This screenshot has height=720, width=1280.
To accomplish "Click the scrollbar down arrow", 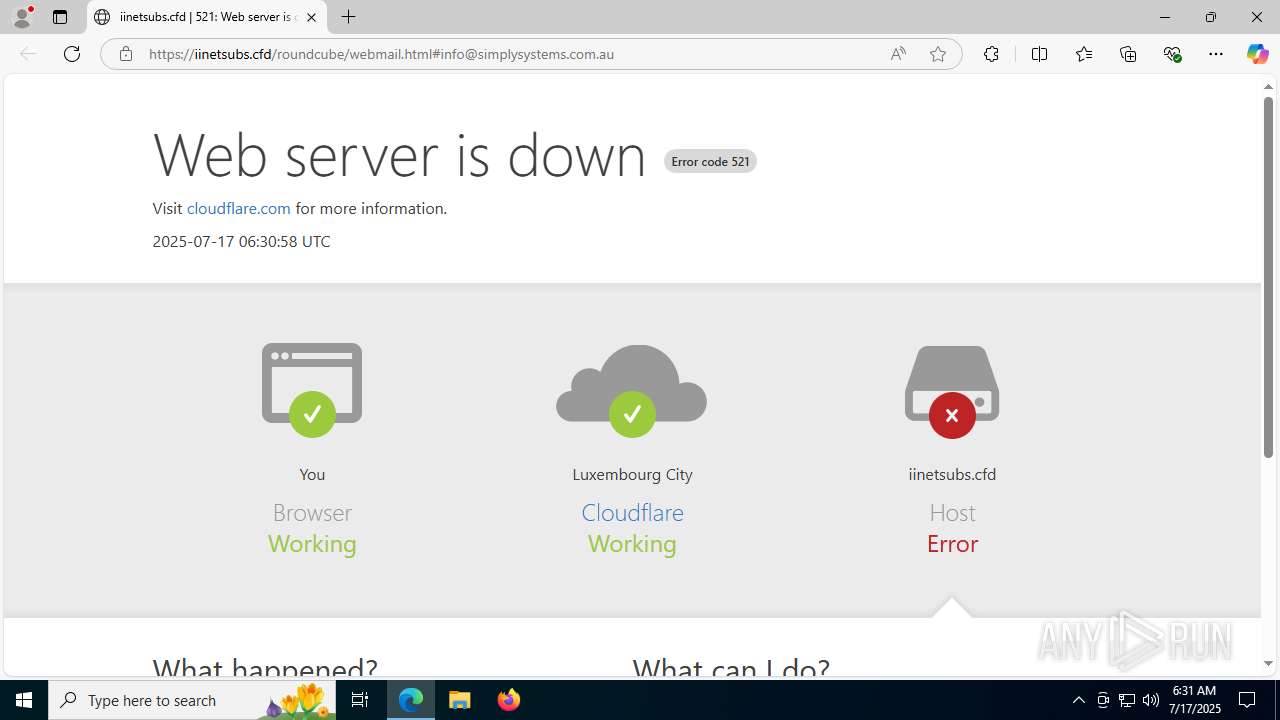I will point(1268,664).
